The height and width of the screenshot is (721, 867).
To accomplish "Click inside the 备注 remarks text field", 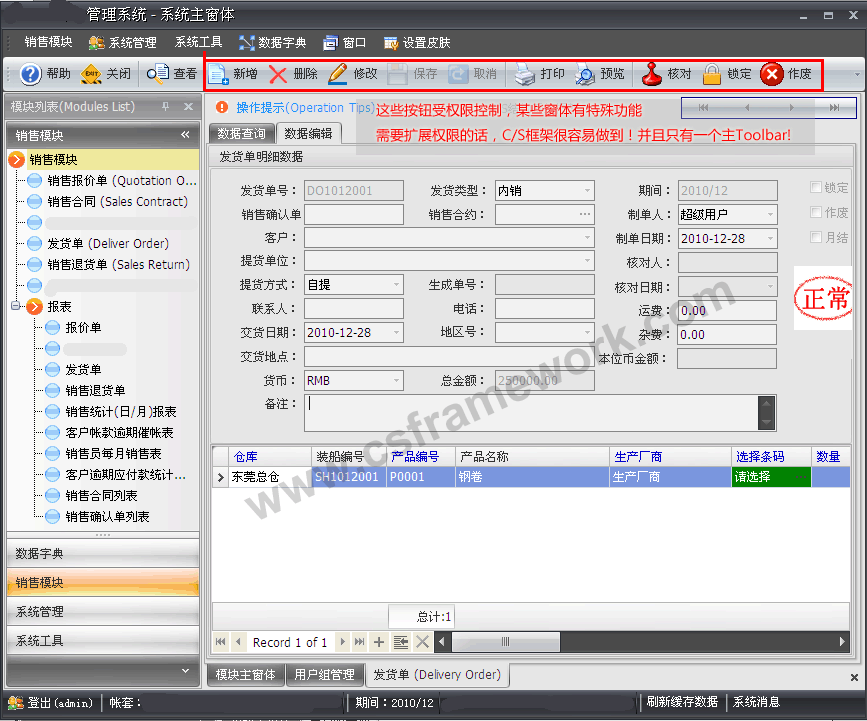I will [x=530, y=411].
